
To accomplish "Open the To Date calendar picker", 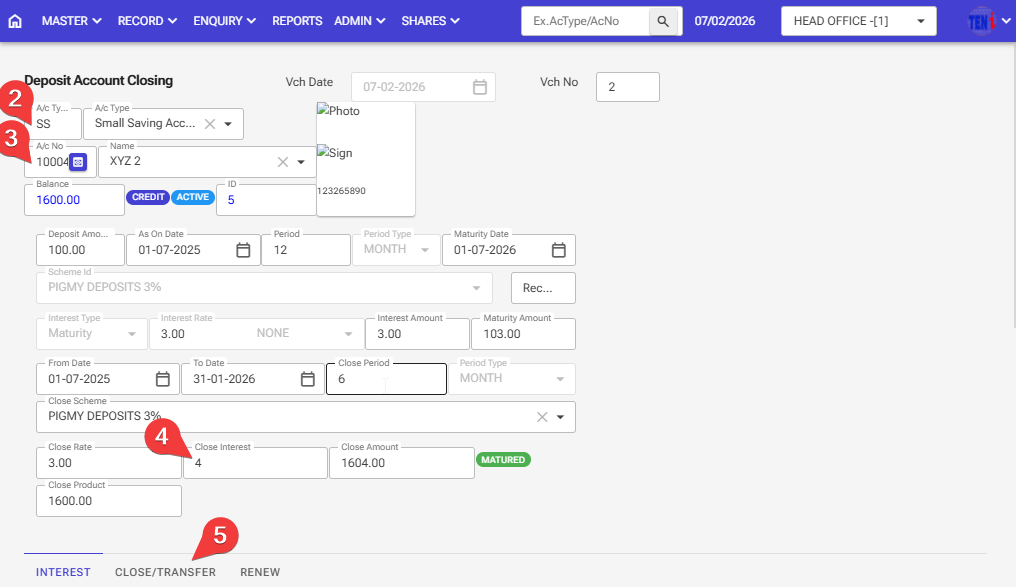I will (308, 379).
